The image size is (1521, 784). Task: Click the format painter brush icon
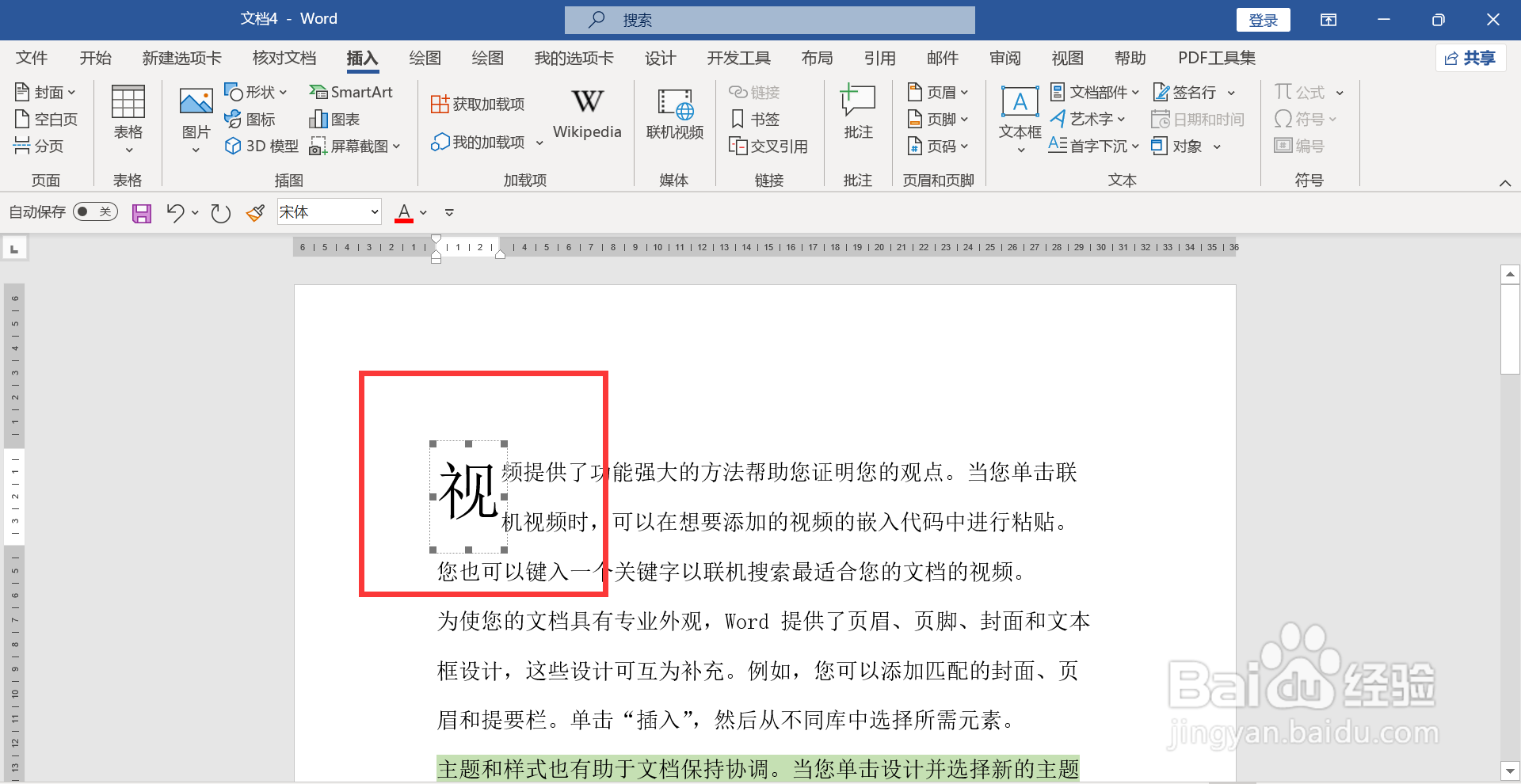point(255,213)
